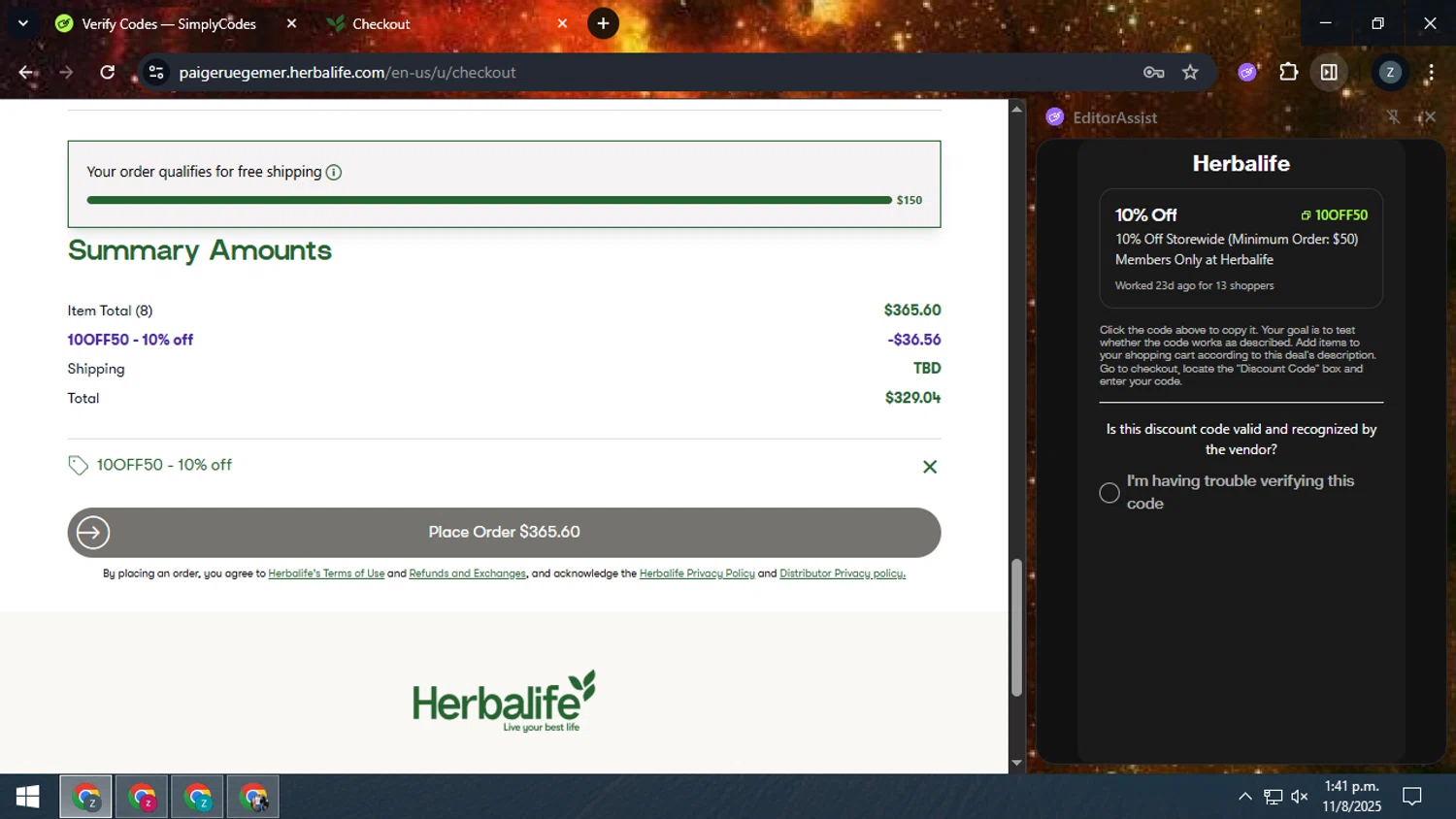
Task: Copy the 10OFF50 code in EditorAssist
Action: tap(1335, 215)
